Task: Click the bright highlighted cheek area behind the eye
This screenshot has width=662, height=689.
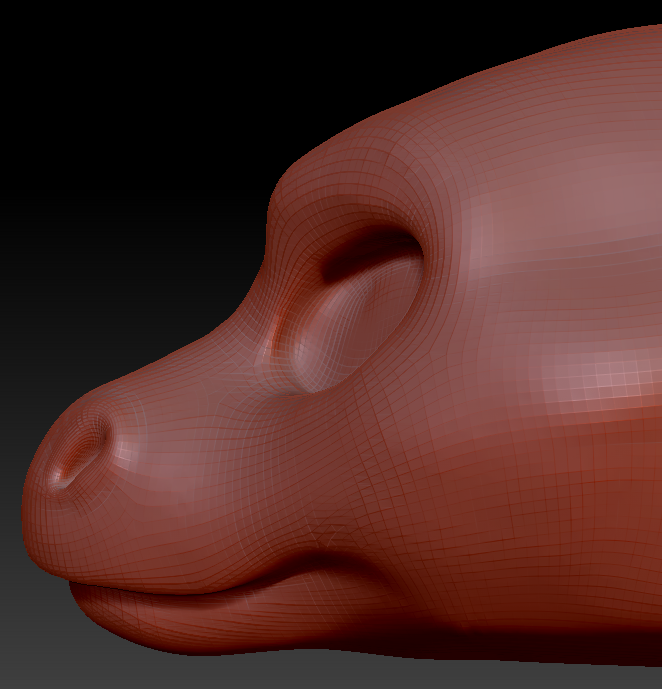Action: (602, 378)
